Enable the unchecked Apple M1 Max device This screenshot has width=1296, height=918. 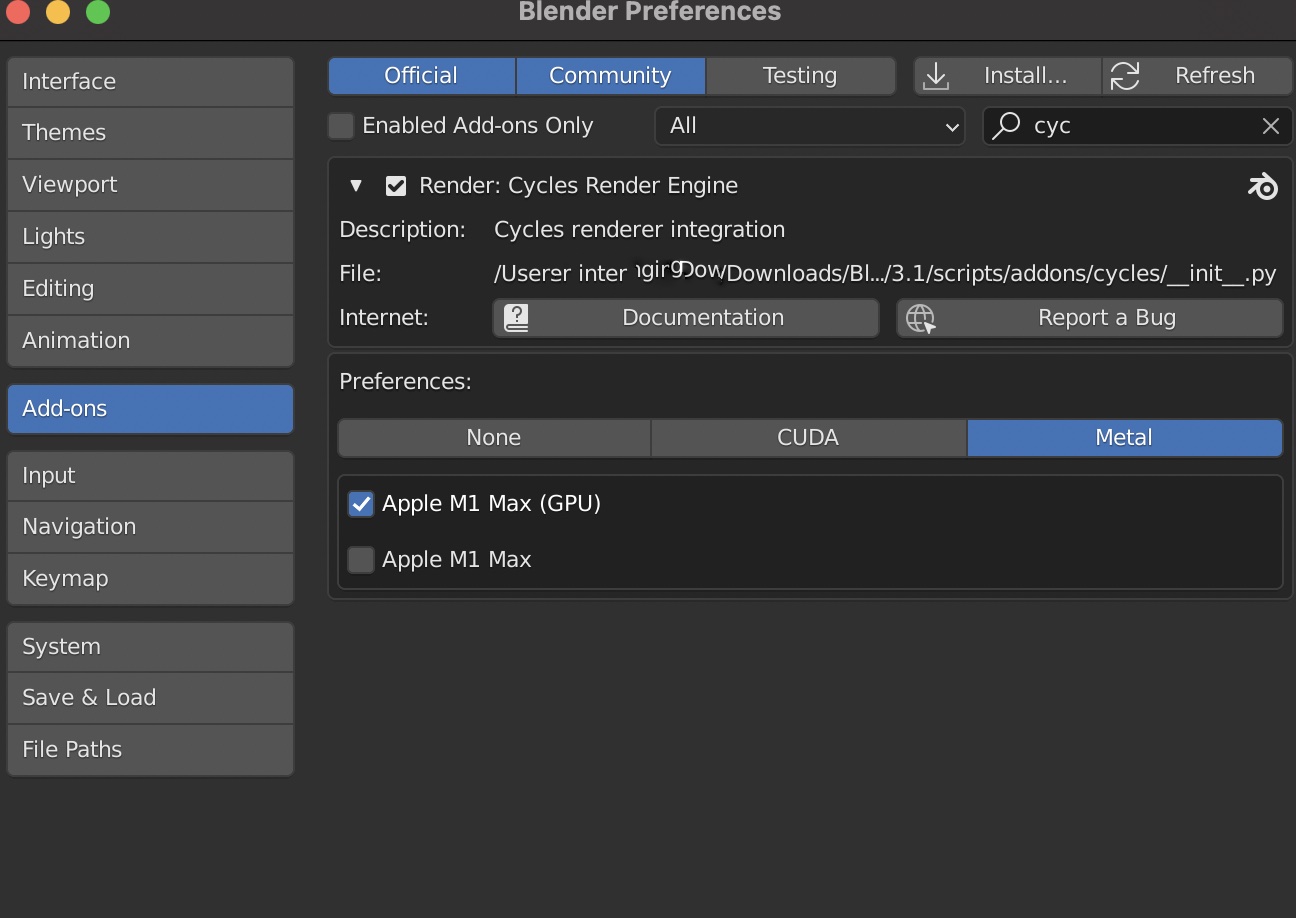pos(361,559)
